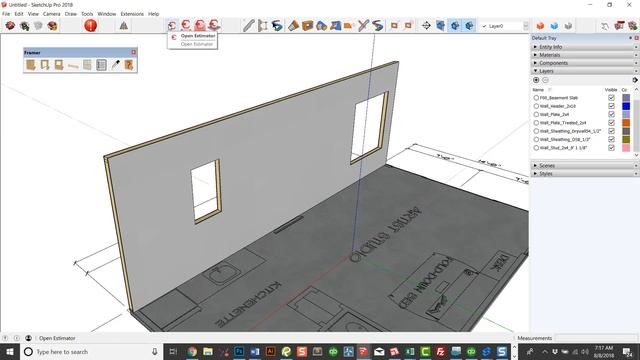Select the gray pencil-shaped tool icon

[249, 26]
